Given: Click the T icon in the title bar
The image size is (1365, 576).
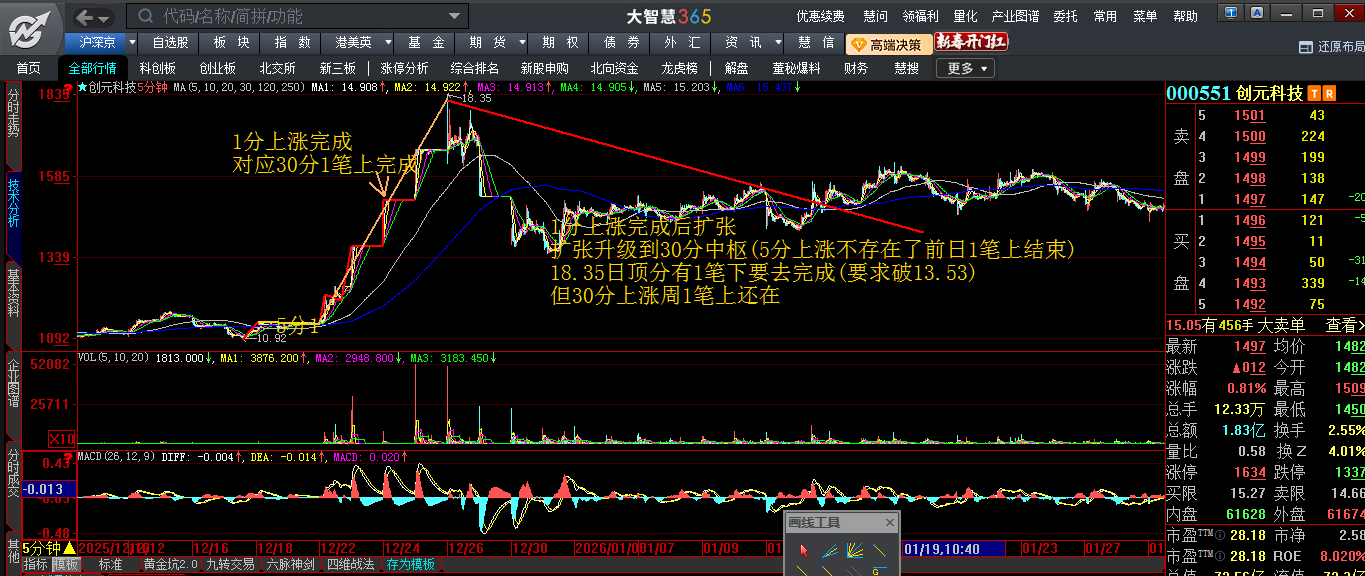Looking at the screenshot, I should click(1229, 11).
